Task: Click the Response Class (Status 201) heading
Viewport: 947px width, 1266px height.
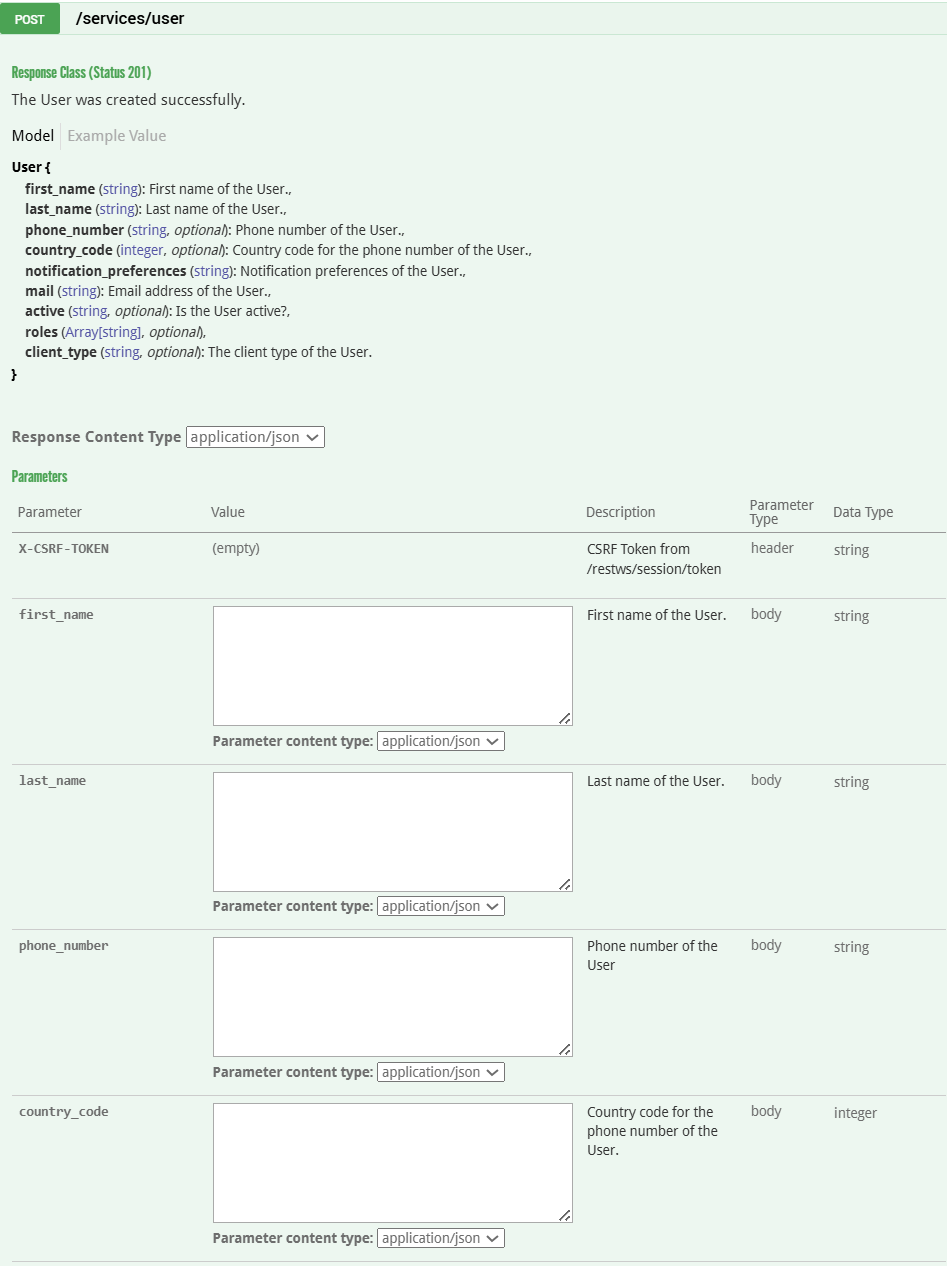Action: pos(81,73)
